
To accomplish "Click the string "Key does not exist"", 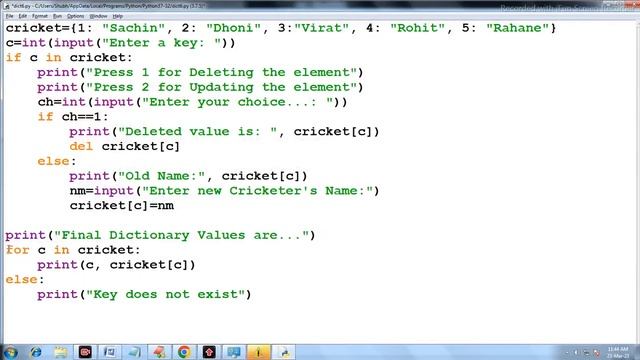I will coord(166,295).
